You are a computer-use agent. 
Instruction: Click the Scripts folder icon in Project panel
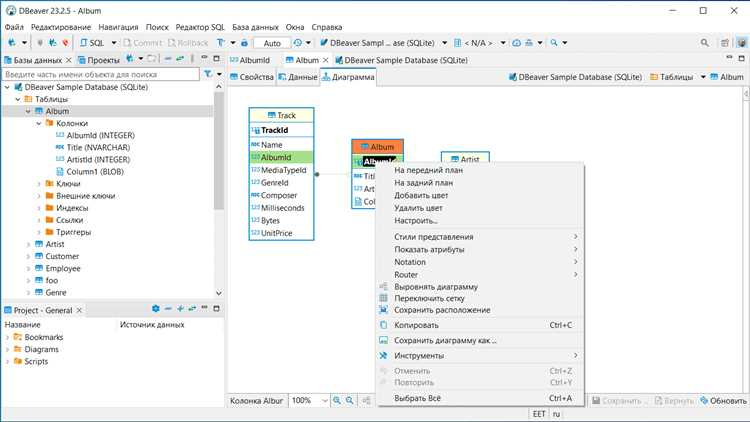18,361
